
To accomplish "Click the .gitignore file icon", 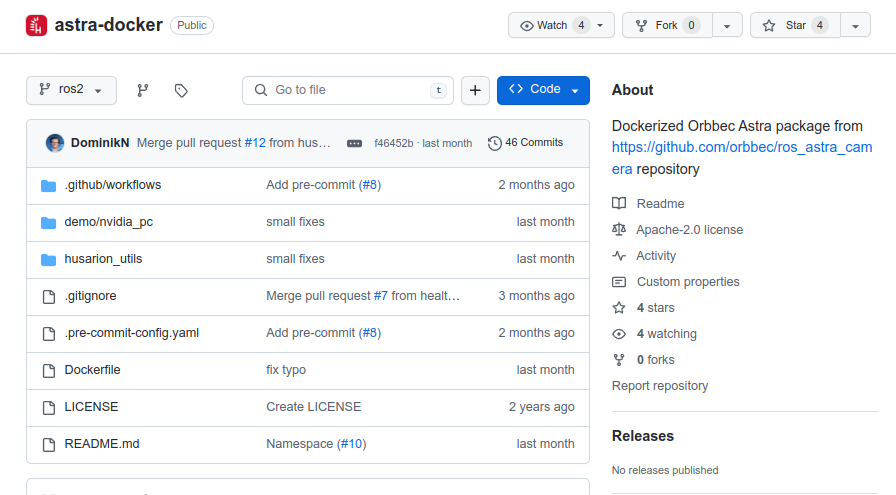I will click(49, 297).
